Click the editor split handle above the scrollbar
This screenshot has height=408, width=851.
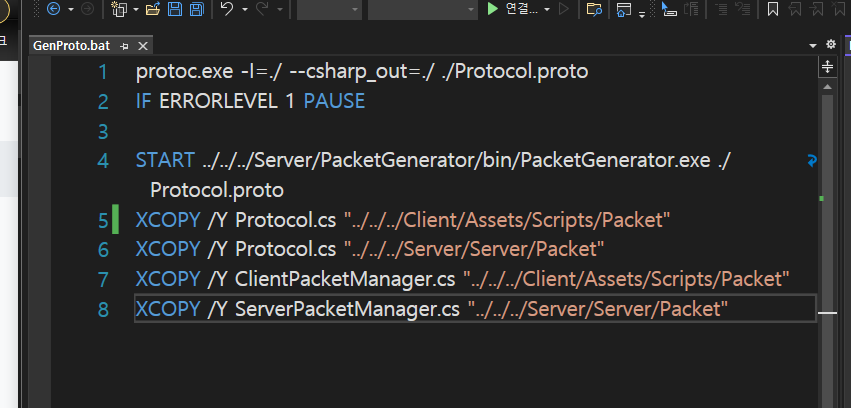pyautogui.click(x=827, y=67)
